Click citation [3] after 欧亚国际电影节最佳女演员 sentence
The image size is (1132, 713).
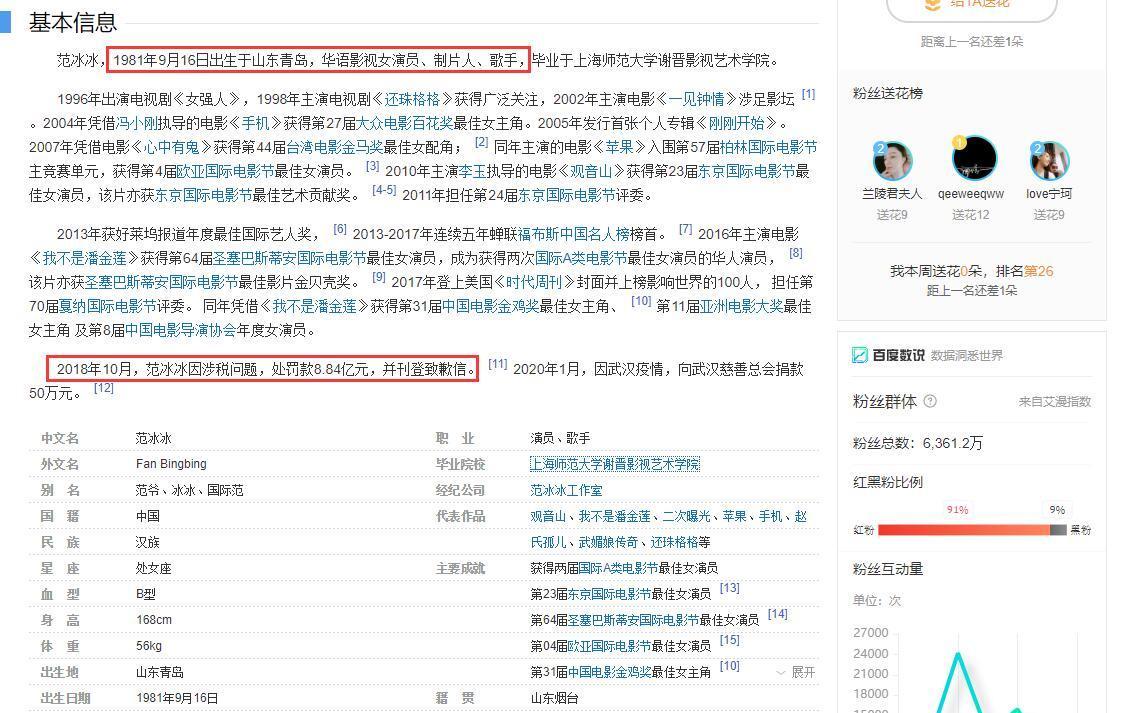click(x=373, y=166)
